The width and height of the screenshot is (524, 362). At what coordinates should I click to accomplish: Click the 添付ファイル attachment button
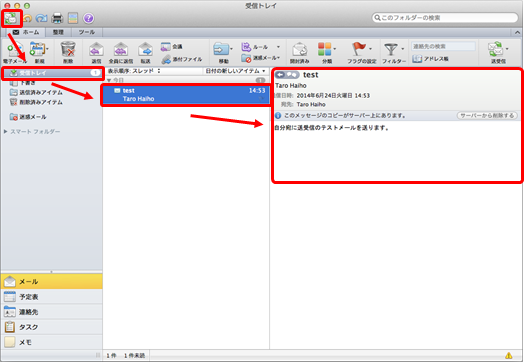click(x=182, y=59)
